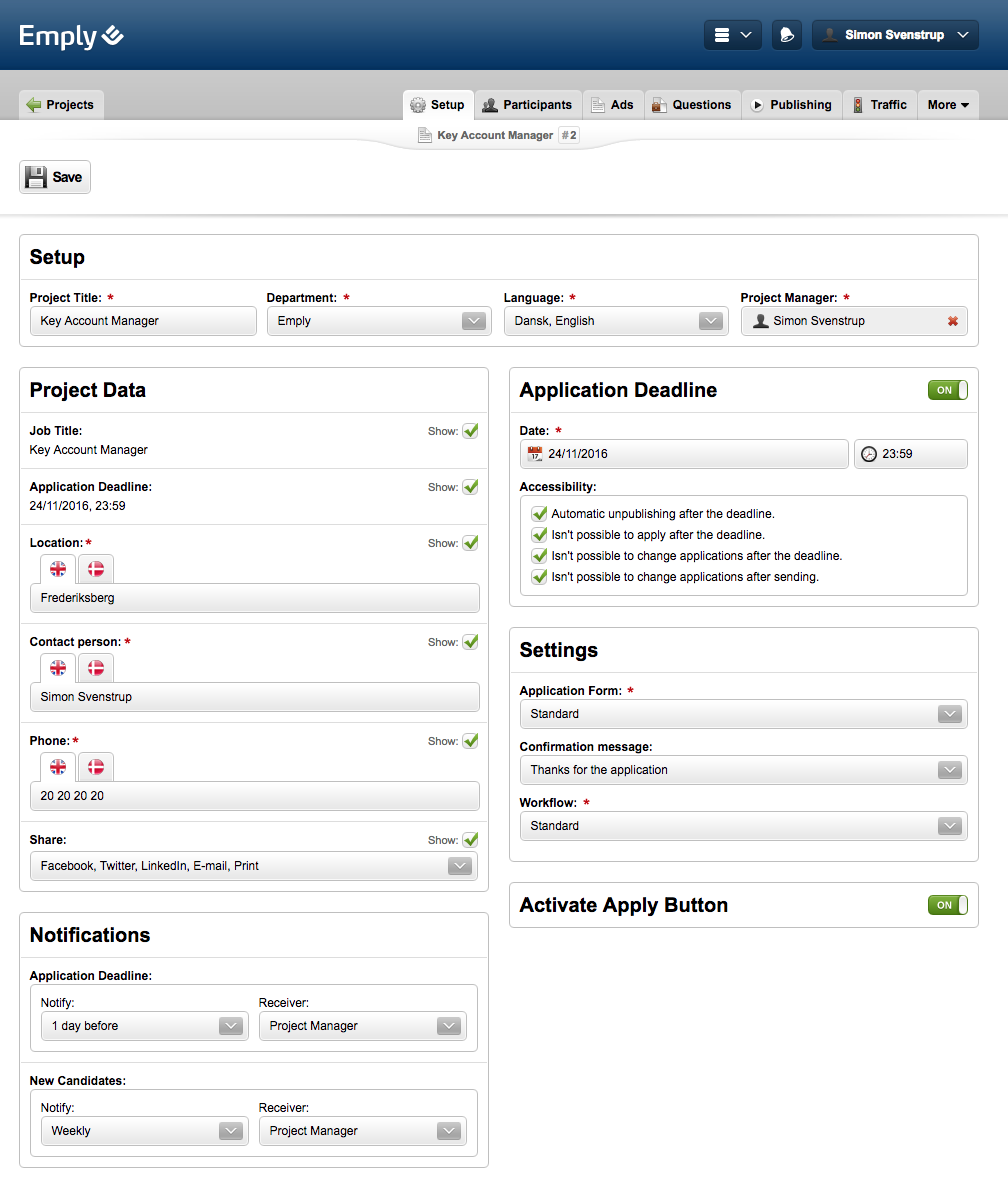Turn off the Application Deadline switch

coord(947,390)
